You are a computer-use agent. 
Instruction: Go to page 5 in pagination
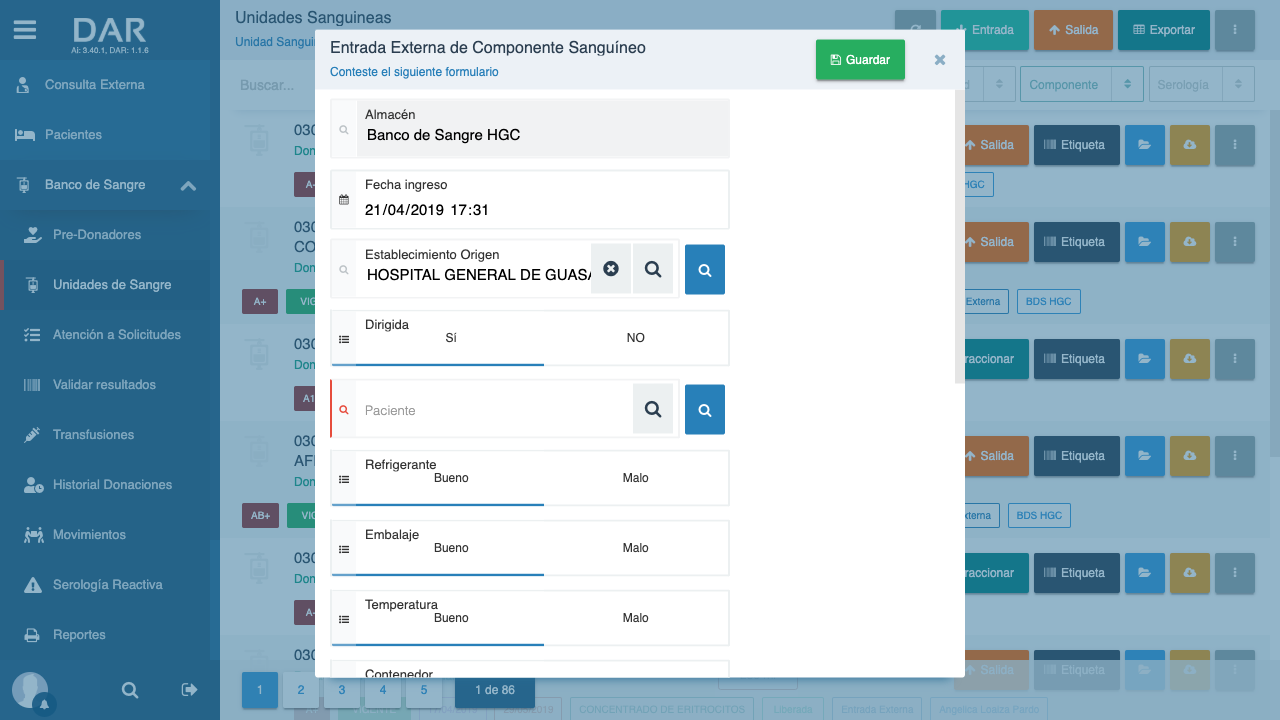click(x=424, y=690)
